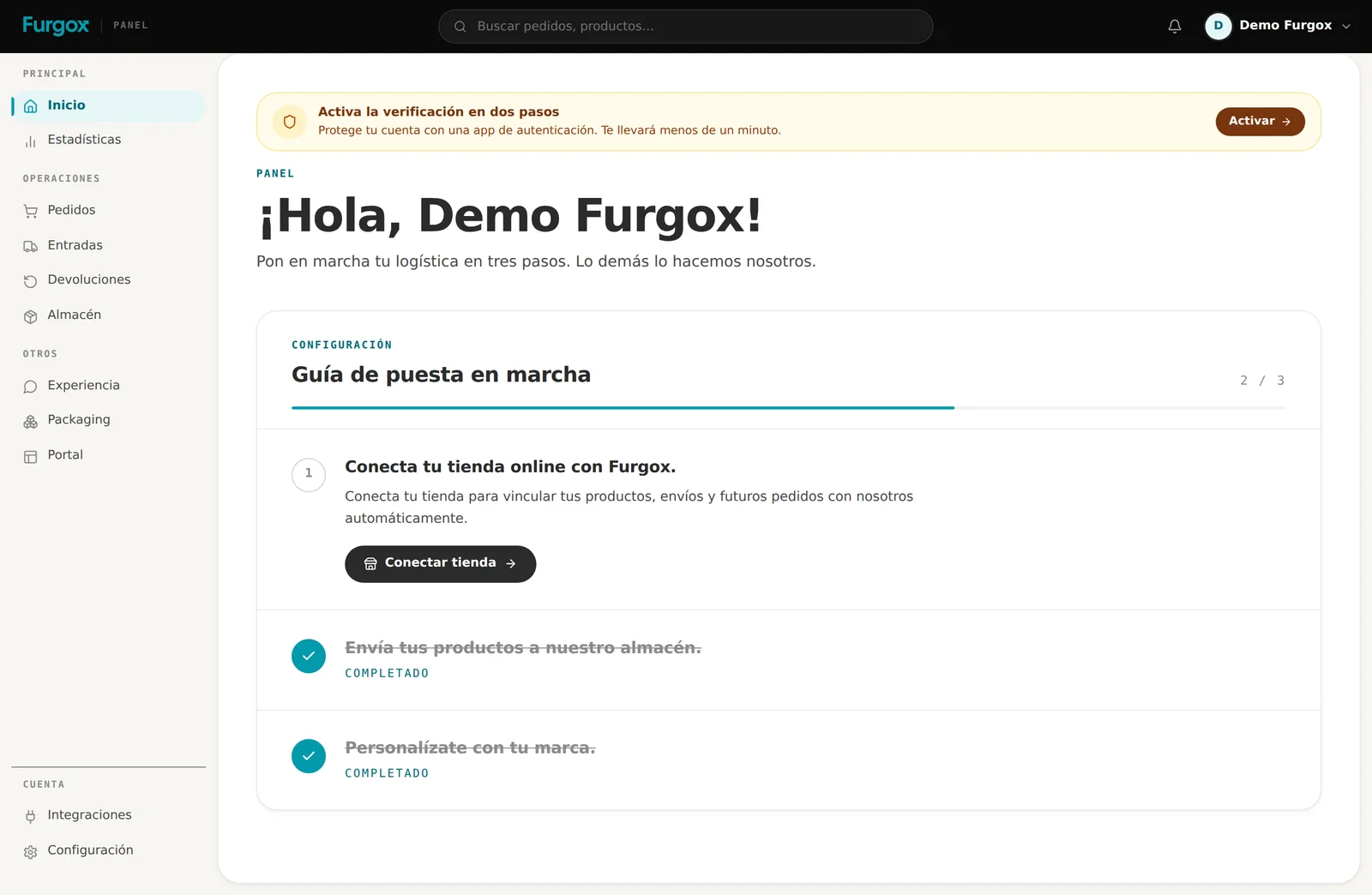The image size is (1372, 895).
Task: Click the Integraciones plug icon
Action: pyautogui.click(x=31, y=816)
